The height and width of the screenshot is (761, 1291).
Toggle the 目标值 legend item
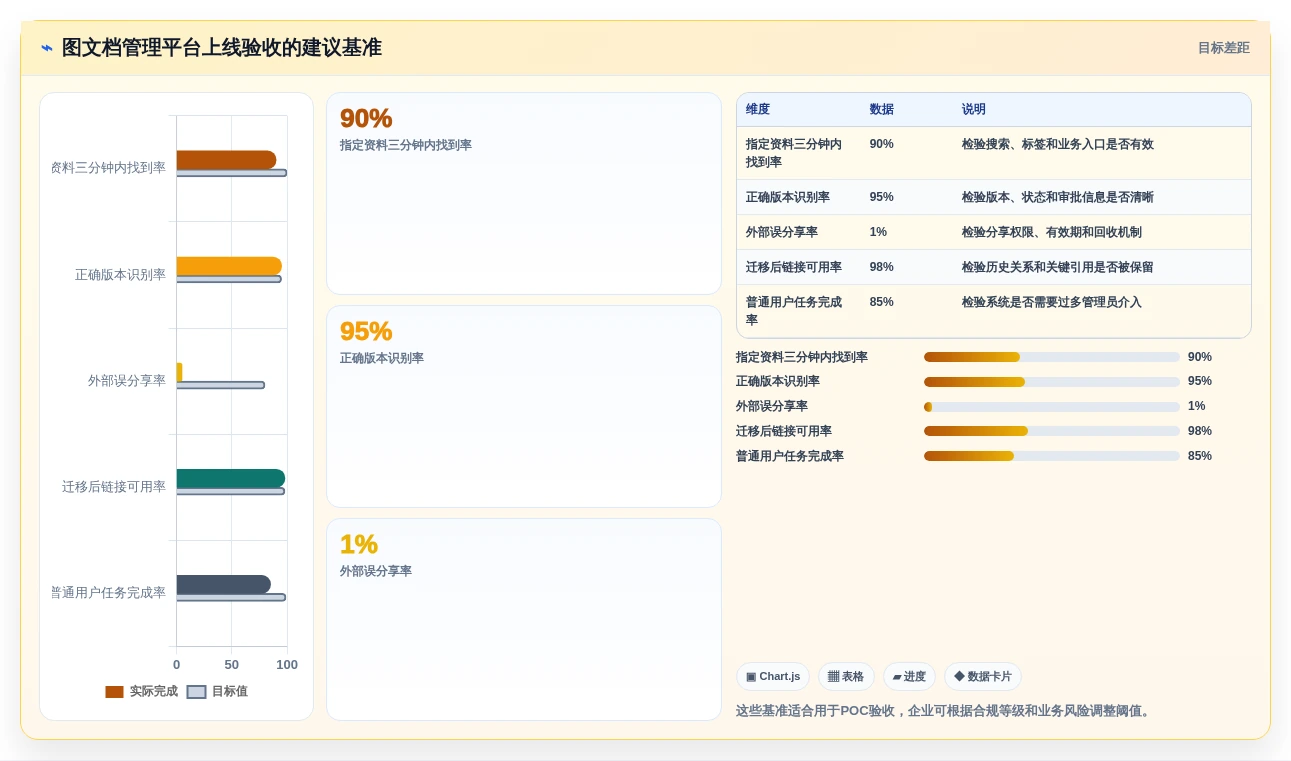click(x=217, y=691)
